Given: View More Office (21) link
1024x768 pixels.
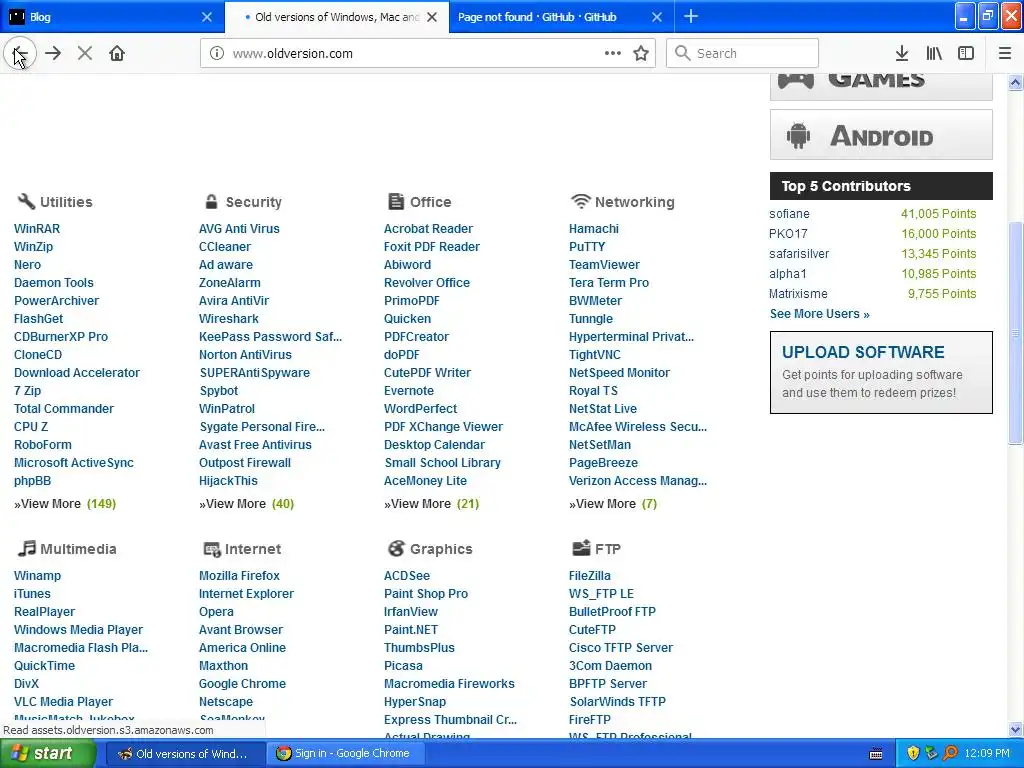Looking at the screenshot, I should tap(431, 504).
